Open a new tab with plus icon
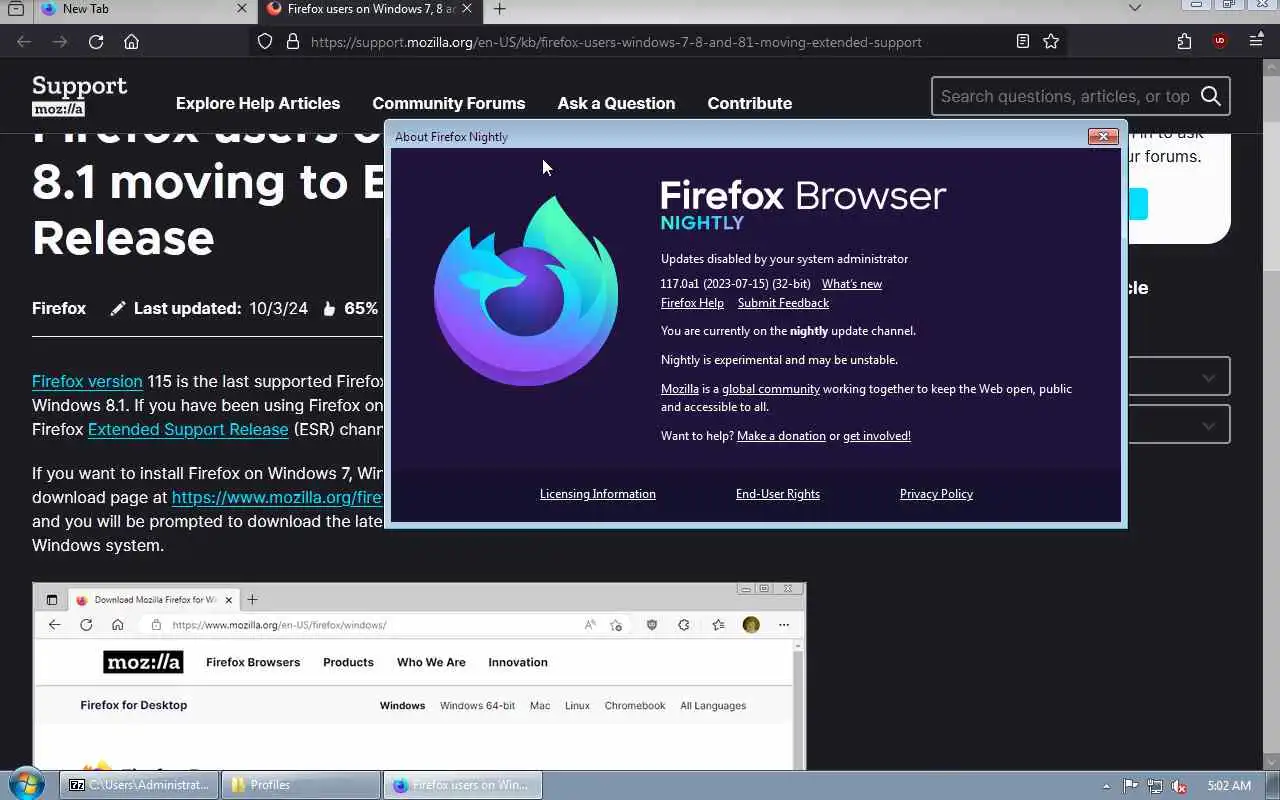Screen dimensions: 1280x800 pos(500,9)
